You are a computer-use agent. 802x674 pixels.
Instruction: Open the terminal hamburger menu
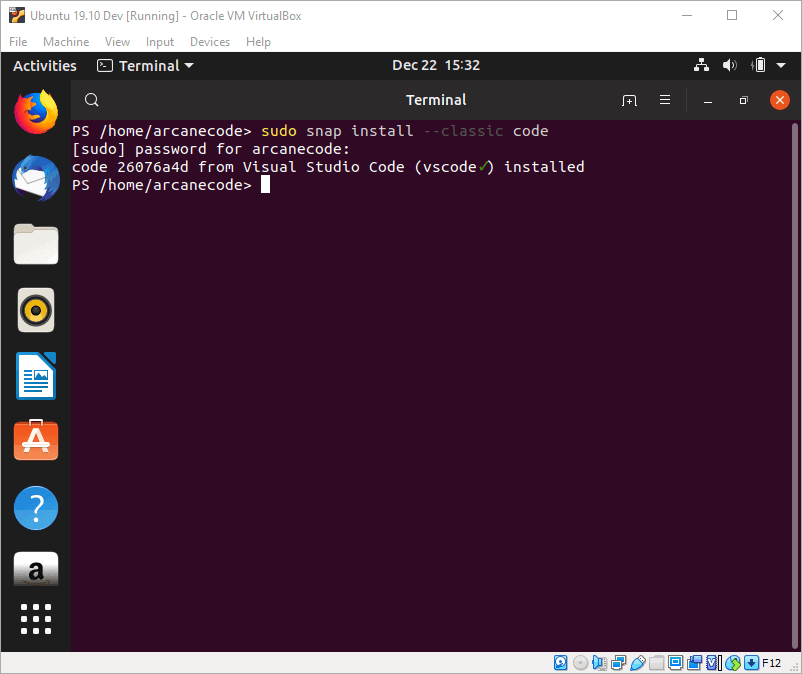coord(665,100)
